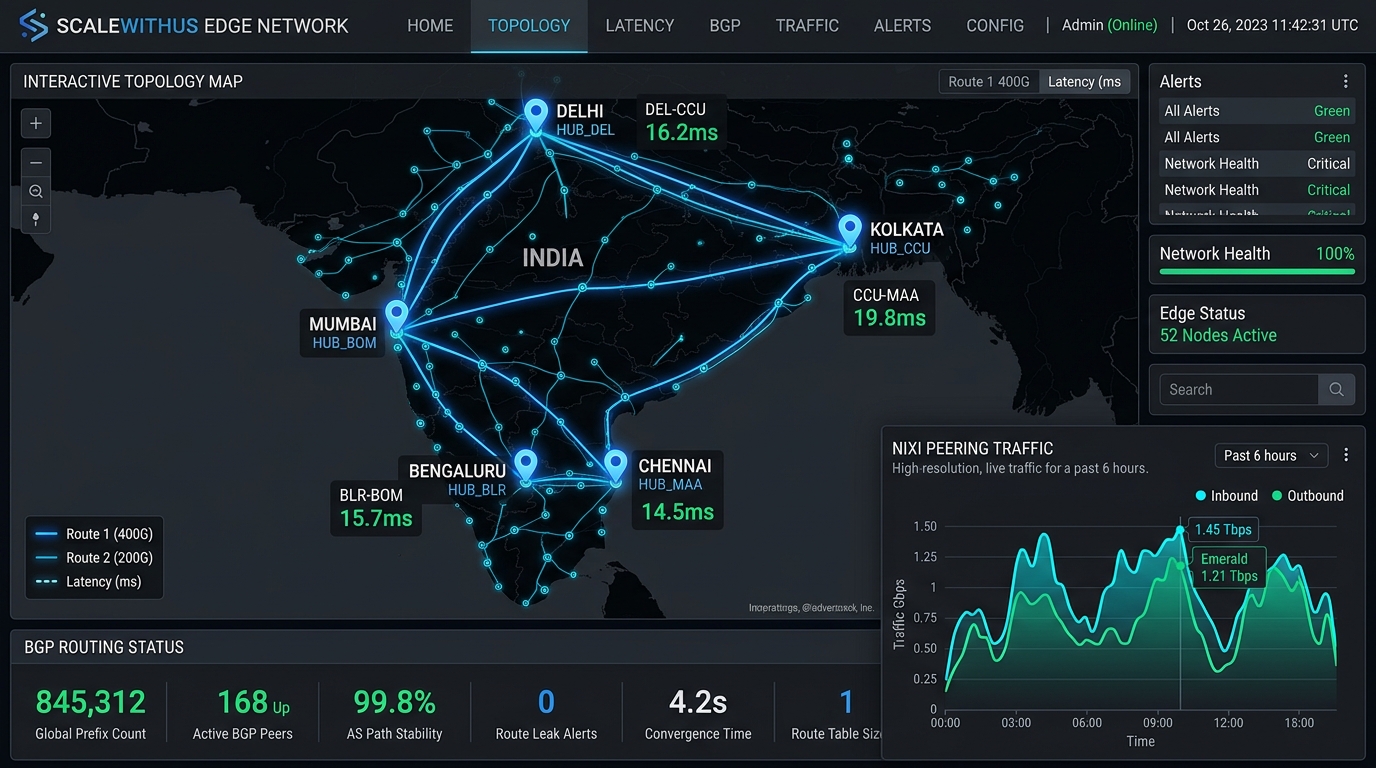
Task: Click the Route 2 (200G) legend entry
Action: click(x=94, y=558)
